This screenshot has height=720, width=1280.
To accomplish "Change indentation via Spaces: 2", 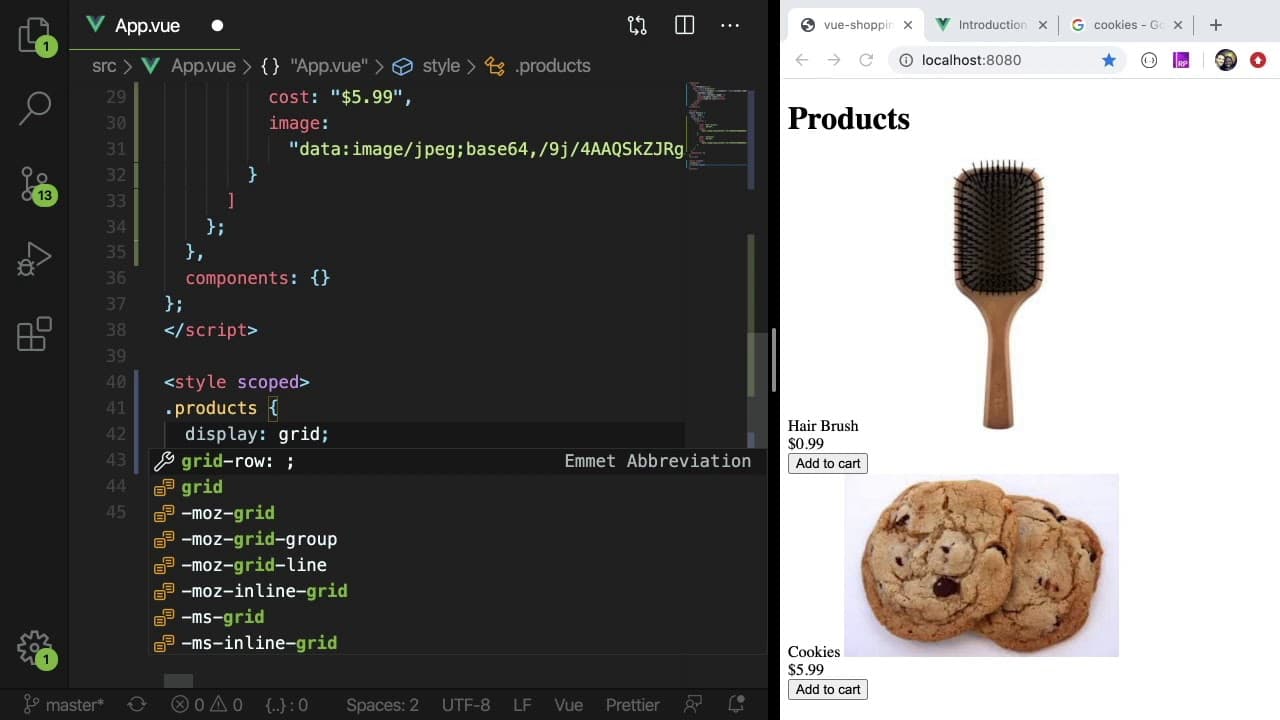I will pyautogui.click(x=382, y=705).
